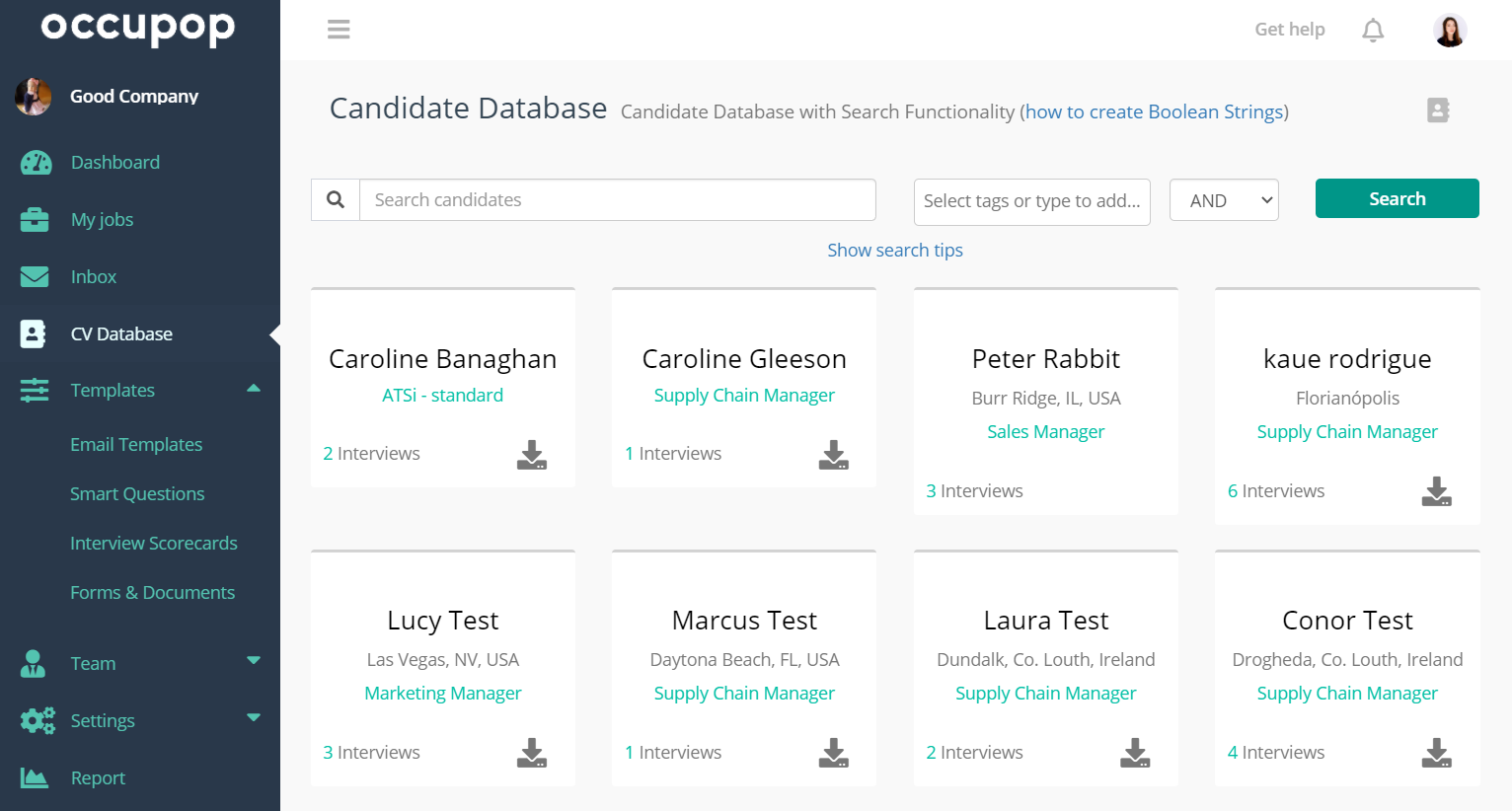Go to Dashboard in sidebar
The image size is (1512, 811).
114,163
